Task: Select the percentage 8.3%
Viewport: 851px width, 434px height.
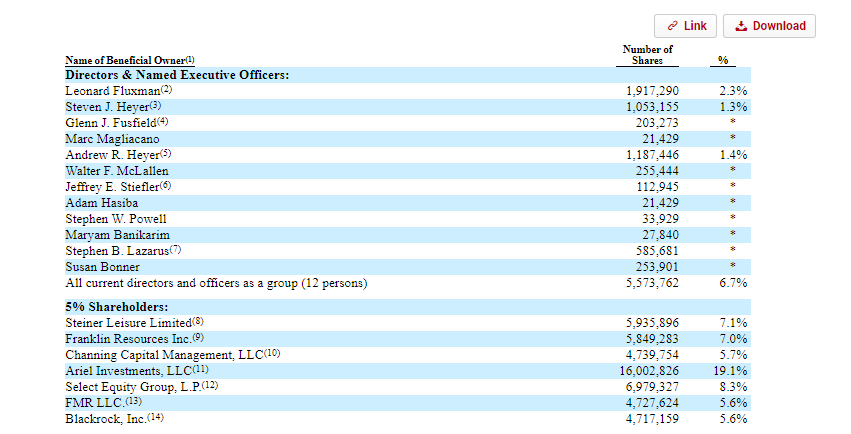Action: click(x=733, y=387)
